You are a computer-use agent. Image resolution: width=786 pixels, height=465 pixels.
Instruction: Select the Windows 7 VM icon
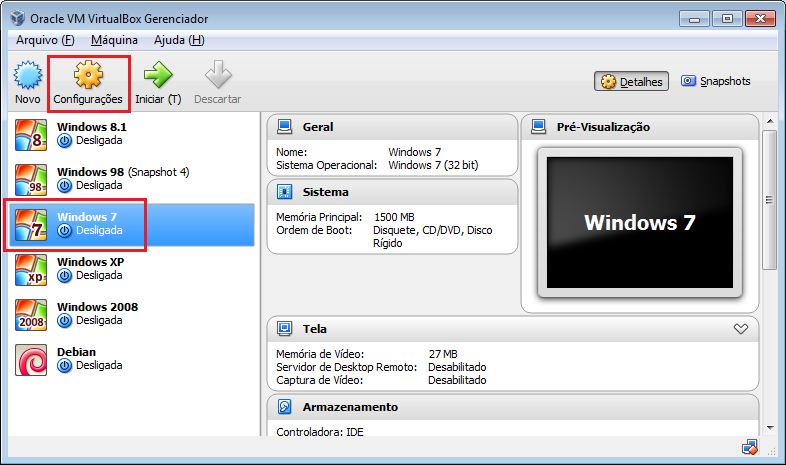[x=31, y=225]
